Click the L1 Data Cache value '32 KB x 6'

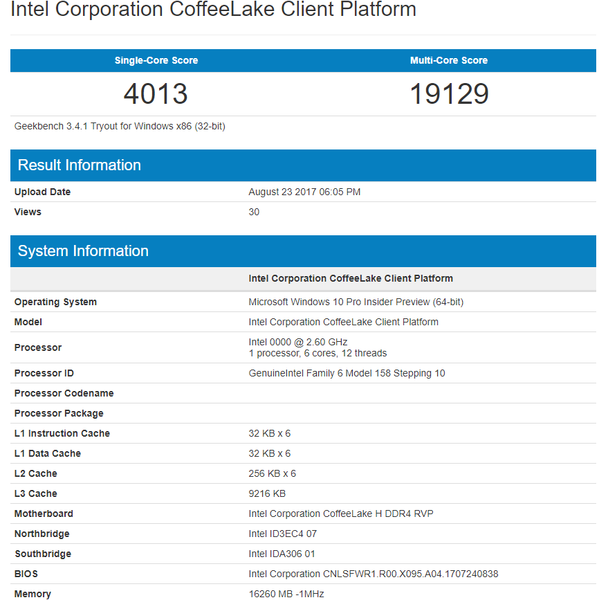coord(269,453)
